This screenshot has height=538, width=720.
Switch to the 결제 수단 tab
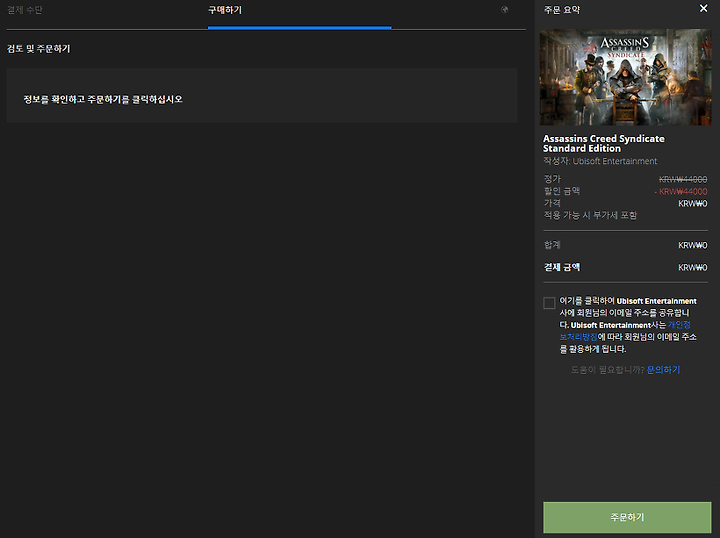pos(25,10)
